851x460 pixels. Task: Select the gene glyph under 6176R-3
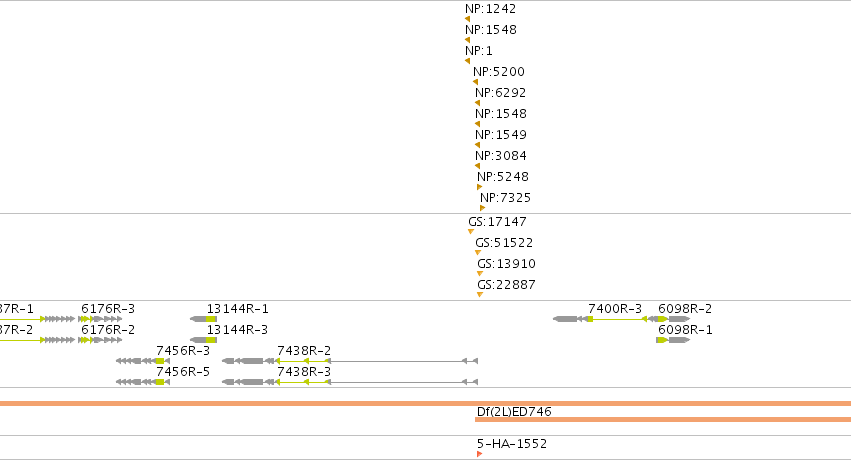pos(100,319)
